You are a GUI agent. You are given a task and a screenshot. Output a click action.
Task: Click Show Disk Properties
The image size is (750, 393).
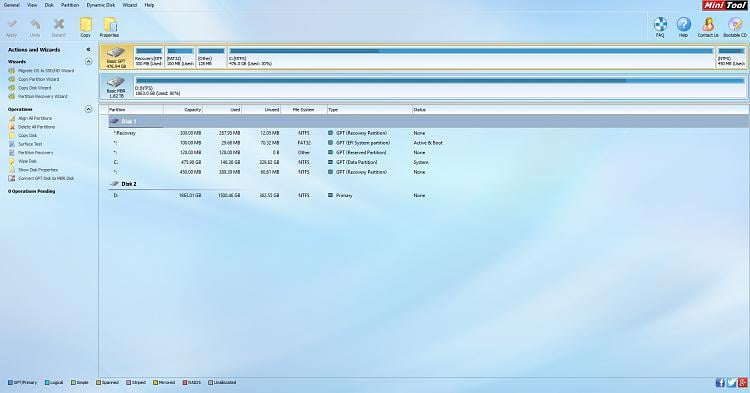pyautogui.click(x=38, y=170)
